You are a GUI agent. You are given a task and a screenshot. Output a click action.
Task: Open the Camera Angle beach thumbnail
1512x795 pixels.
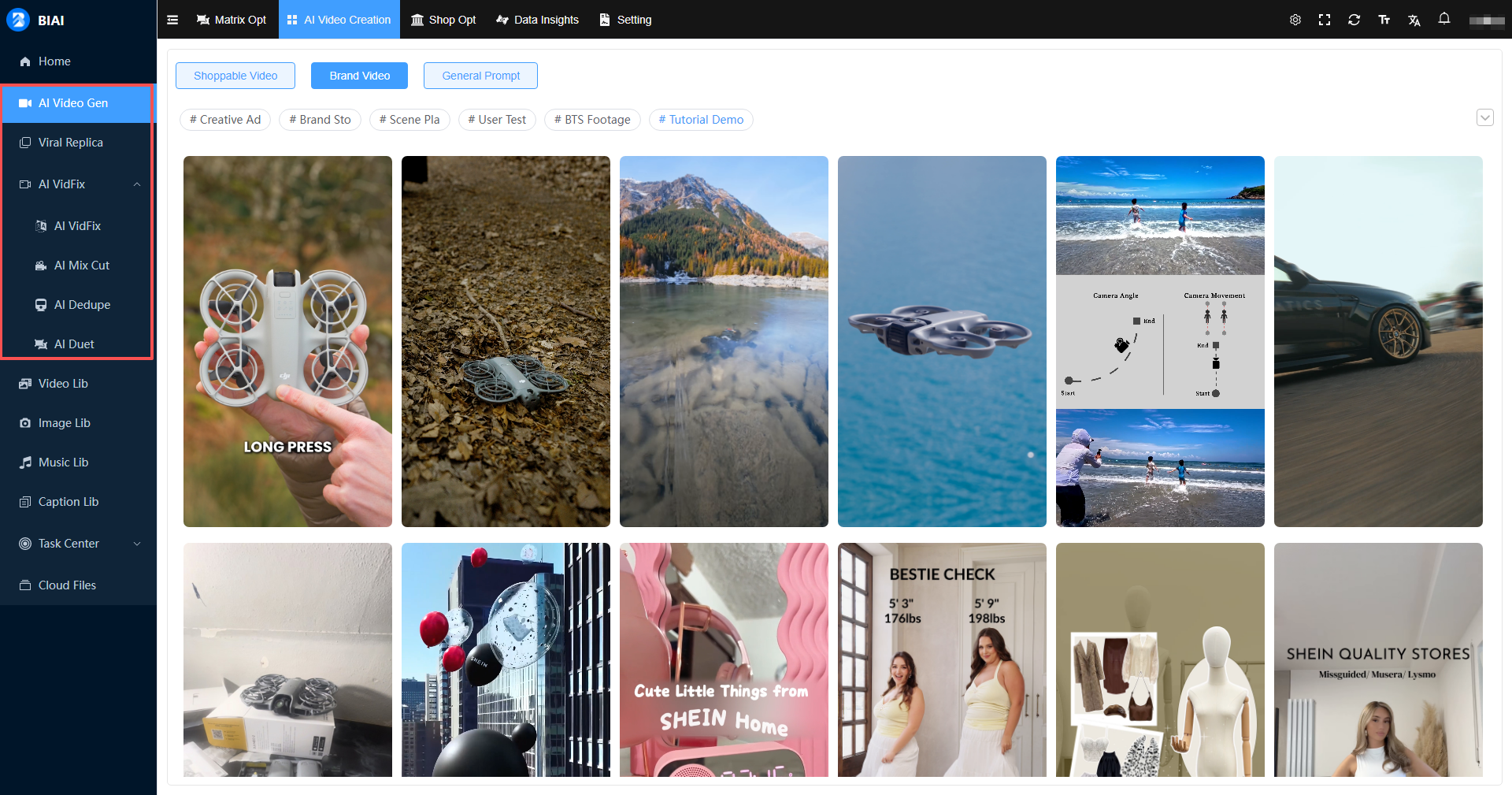click(1160, 341)
